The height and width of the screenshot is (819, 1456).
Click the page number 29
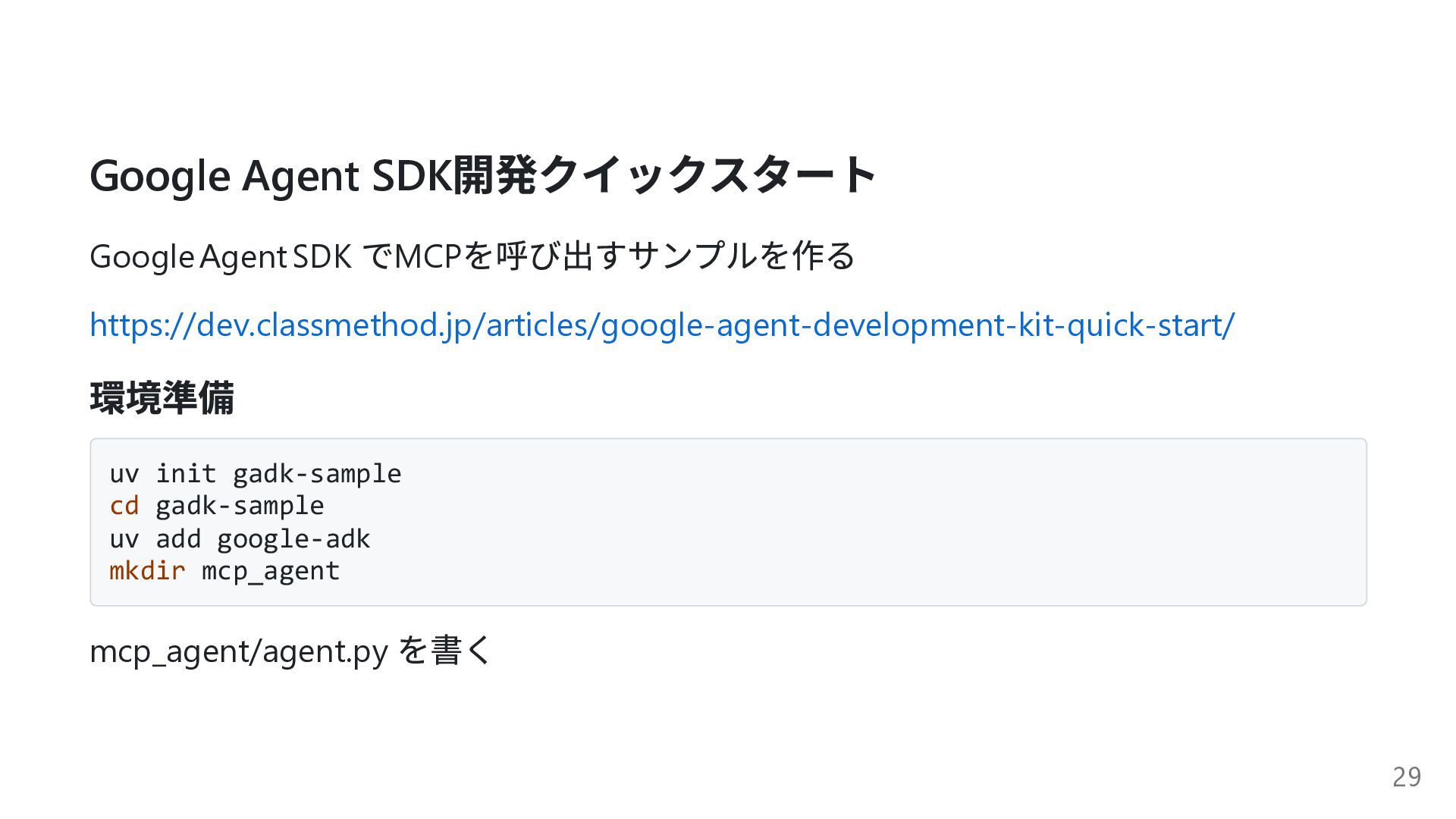1406,777
